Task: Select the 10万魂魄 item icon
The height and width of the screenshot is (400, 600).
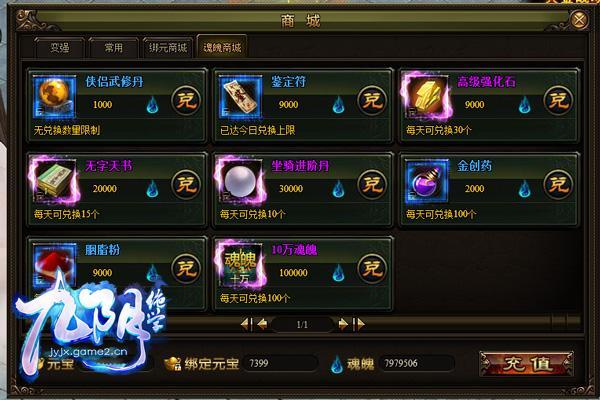Action: coord(240,265)
